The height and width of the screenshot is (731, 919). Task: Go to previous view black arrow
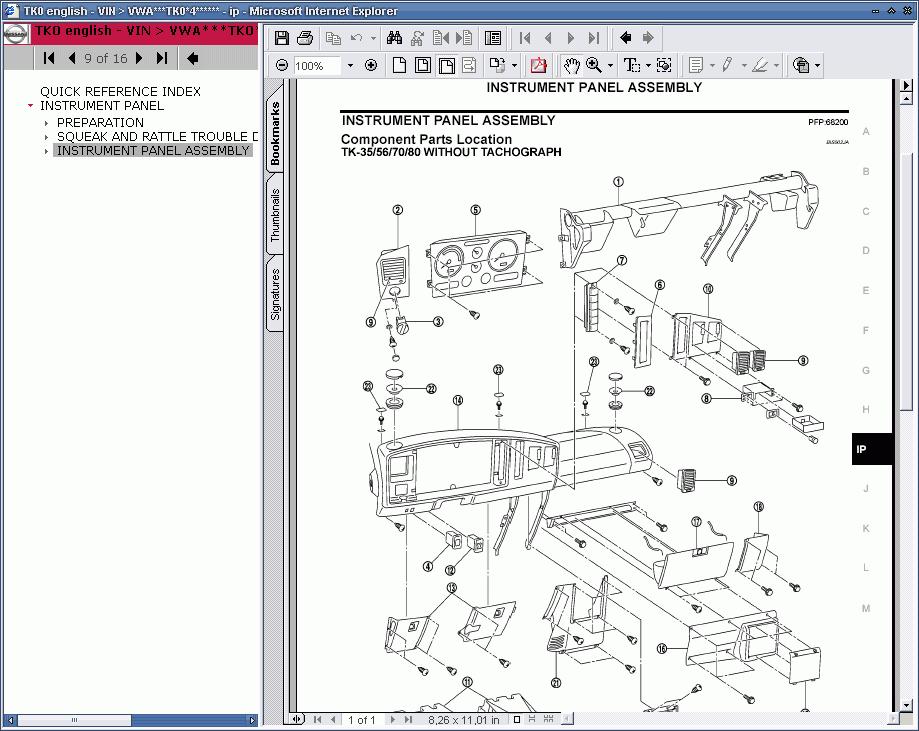625,38
